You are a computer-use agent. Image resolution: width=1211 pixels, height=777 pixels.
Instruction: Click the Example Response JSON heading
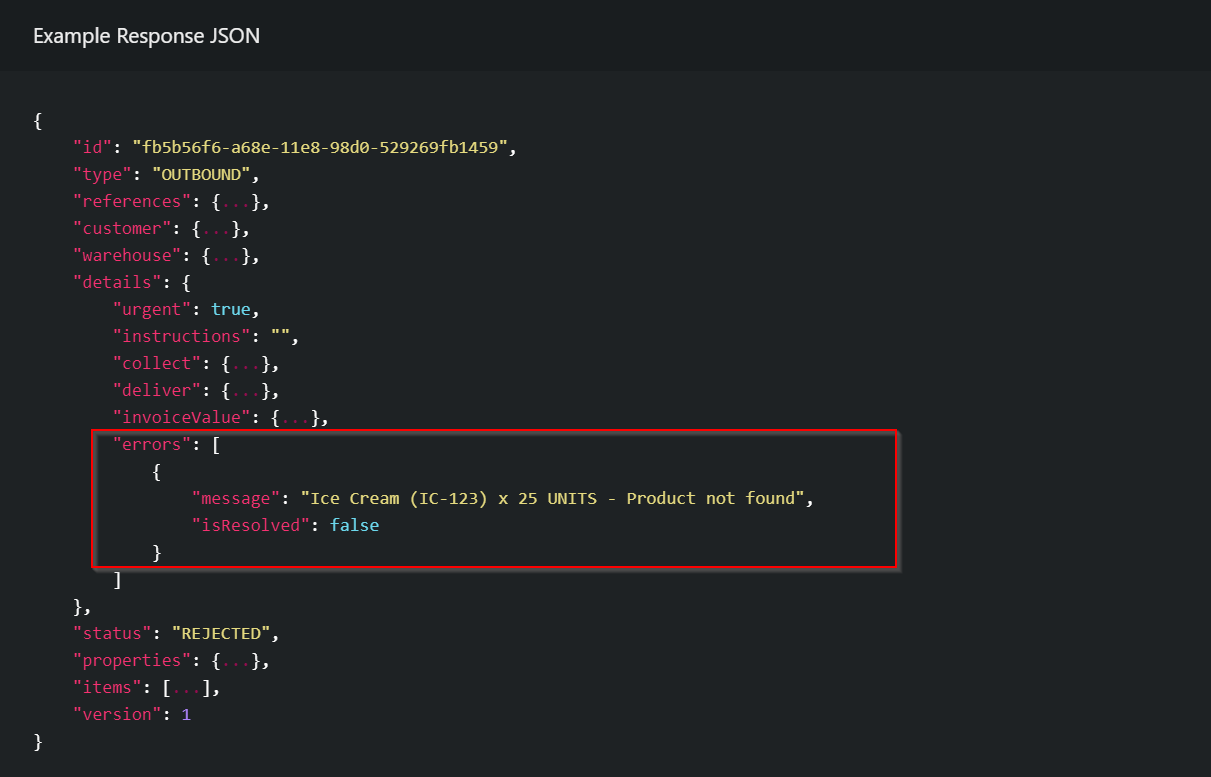[146, 36]
